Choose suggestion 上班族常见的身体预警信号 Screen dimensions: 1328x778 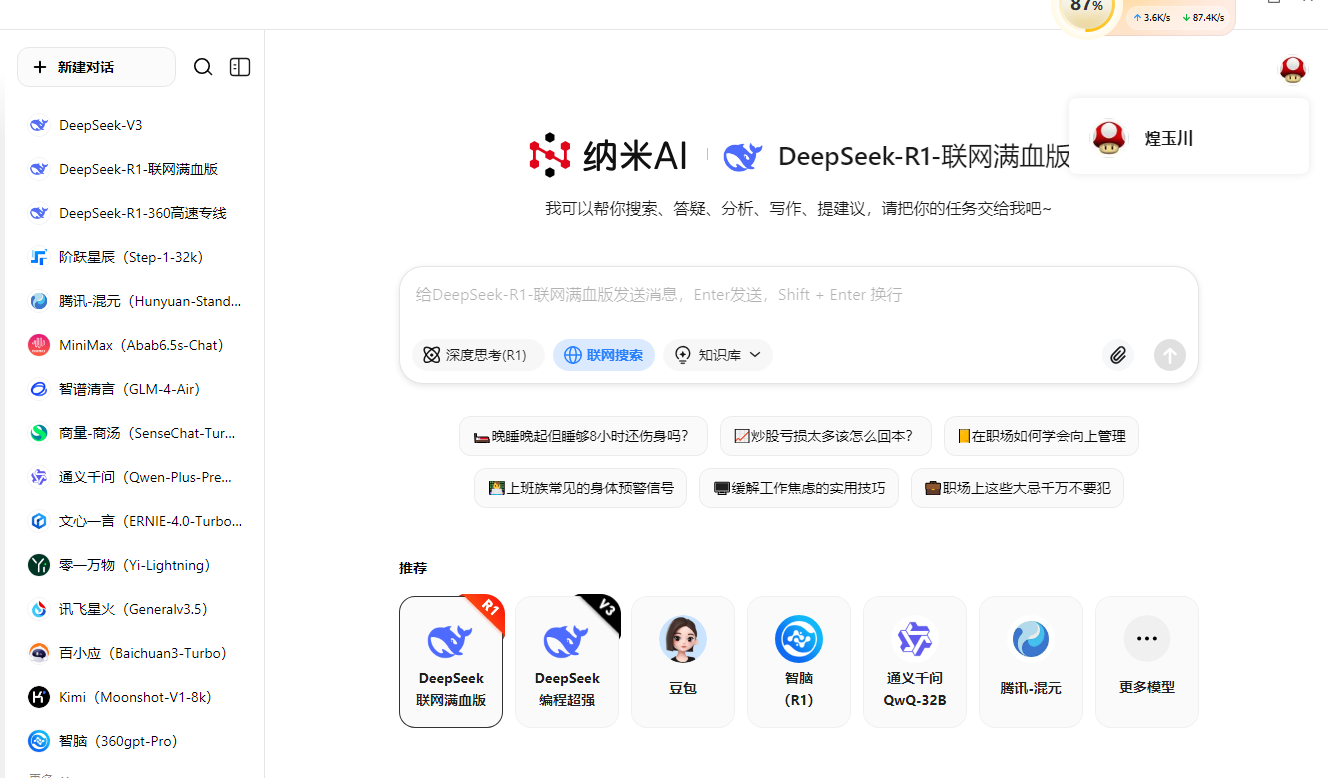580,488
